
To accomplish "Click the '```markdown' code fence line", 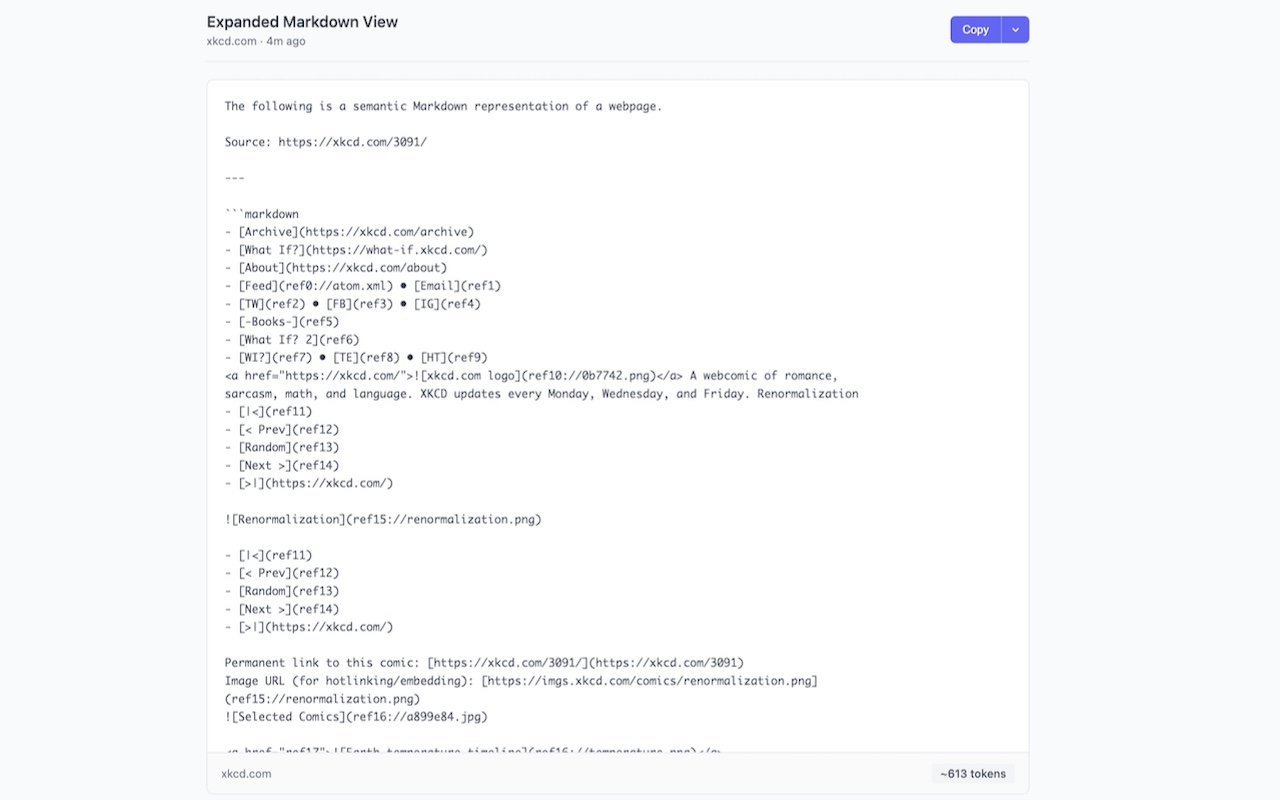I will tap(262, 214).
